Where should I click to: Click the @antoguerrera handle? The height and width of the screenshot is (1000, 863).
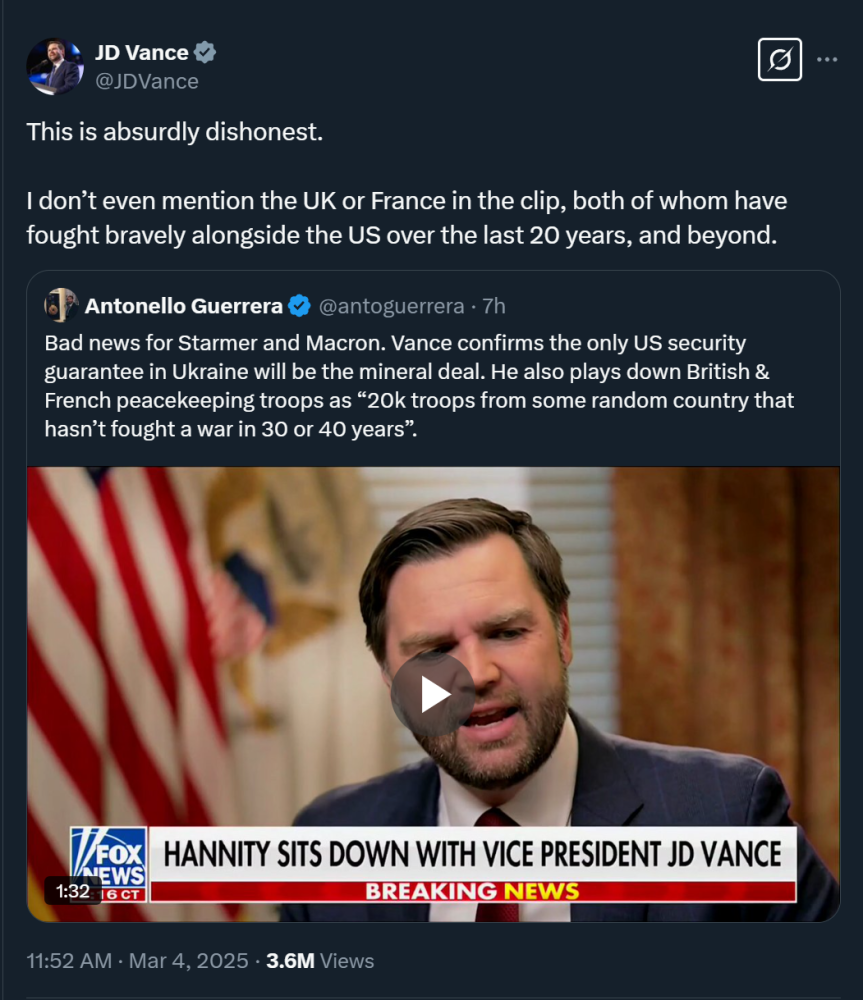pos(391,305)
